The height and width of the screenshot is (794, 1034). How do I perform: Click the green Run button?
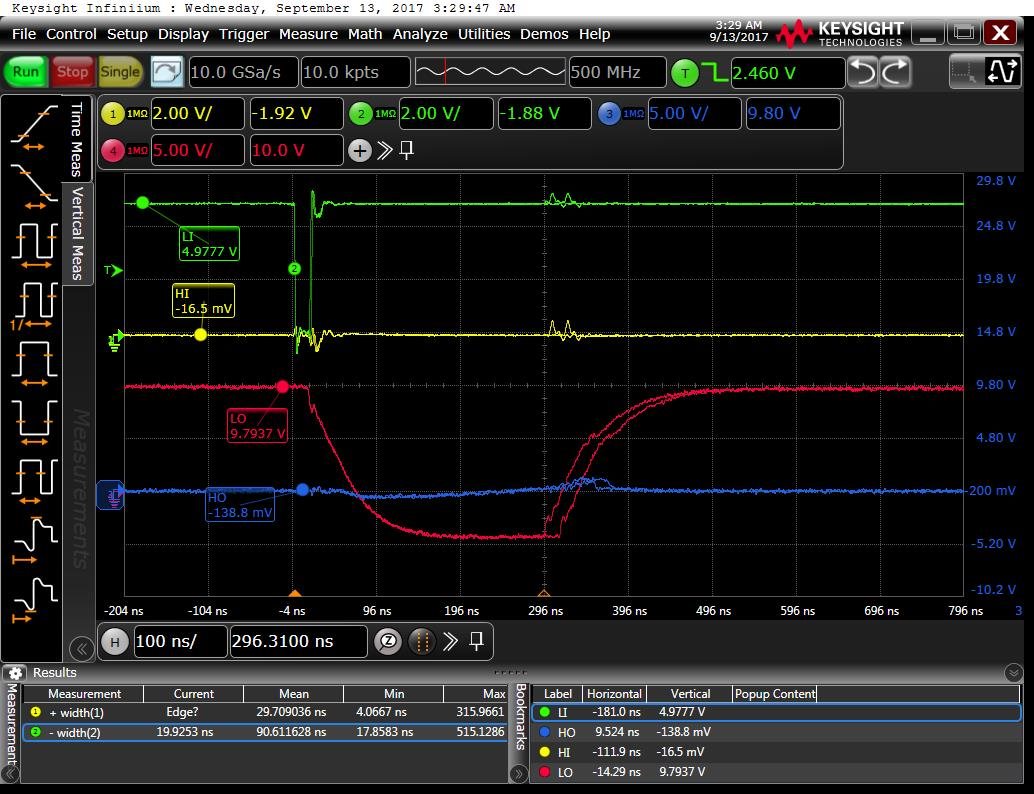click(x=25, y=72)
